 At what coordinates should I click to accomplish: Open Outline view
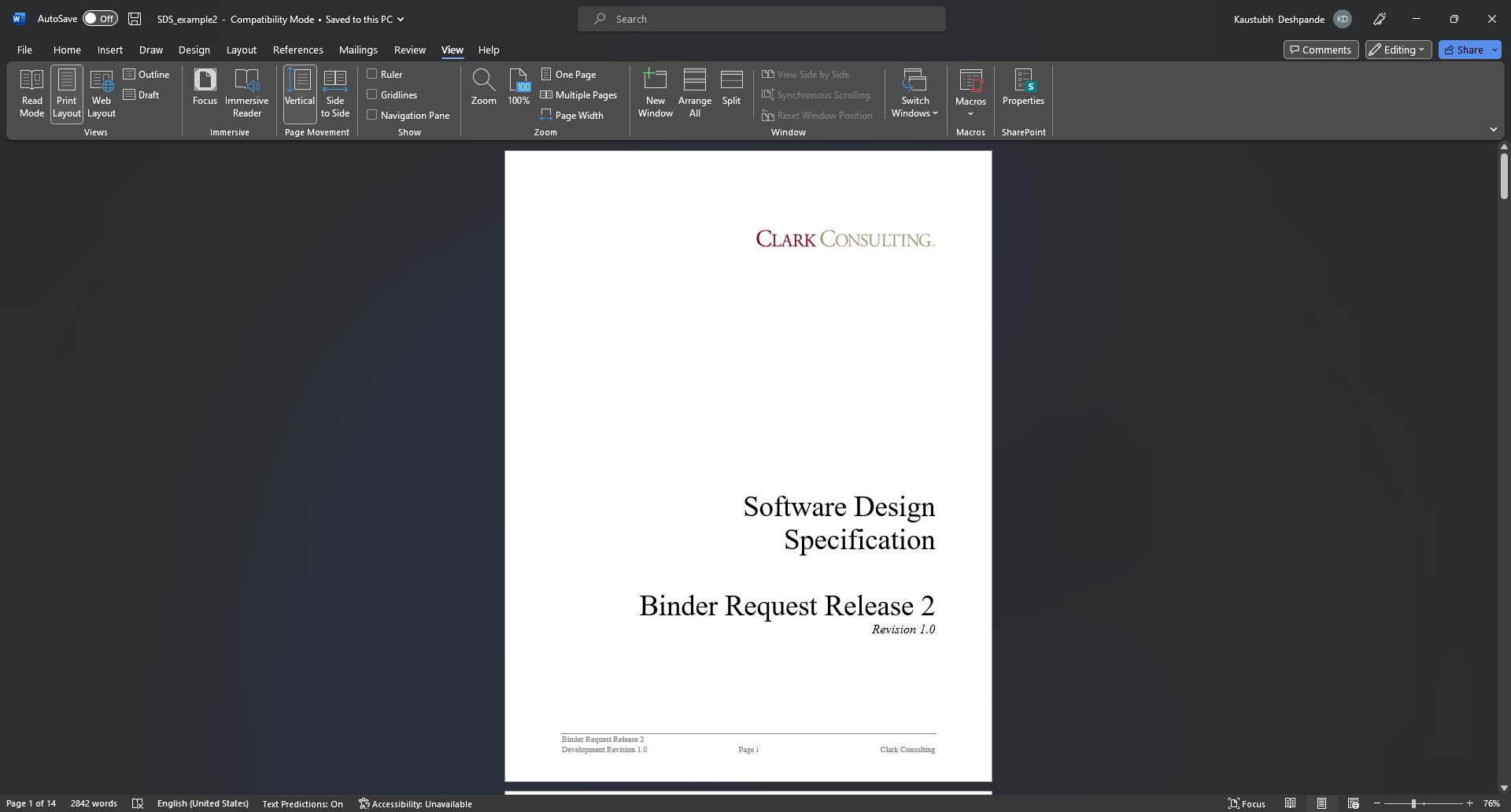[x=146, y=74]
